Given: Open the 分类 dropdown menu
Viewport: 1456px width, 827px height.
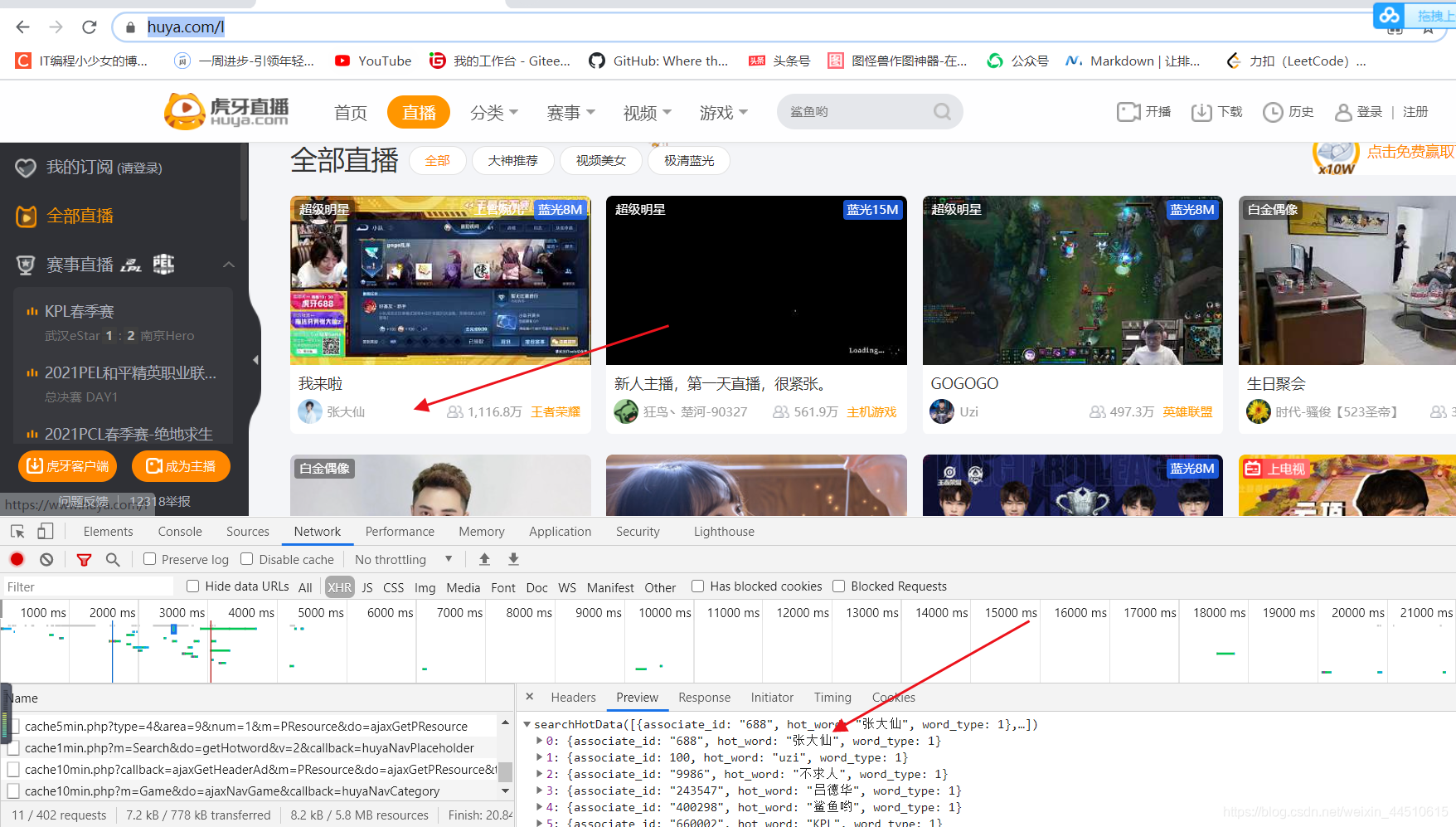Looking at the screenshot, I should 494,112.
